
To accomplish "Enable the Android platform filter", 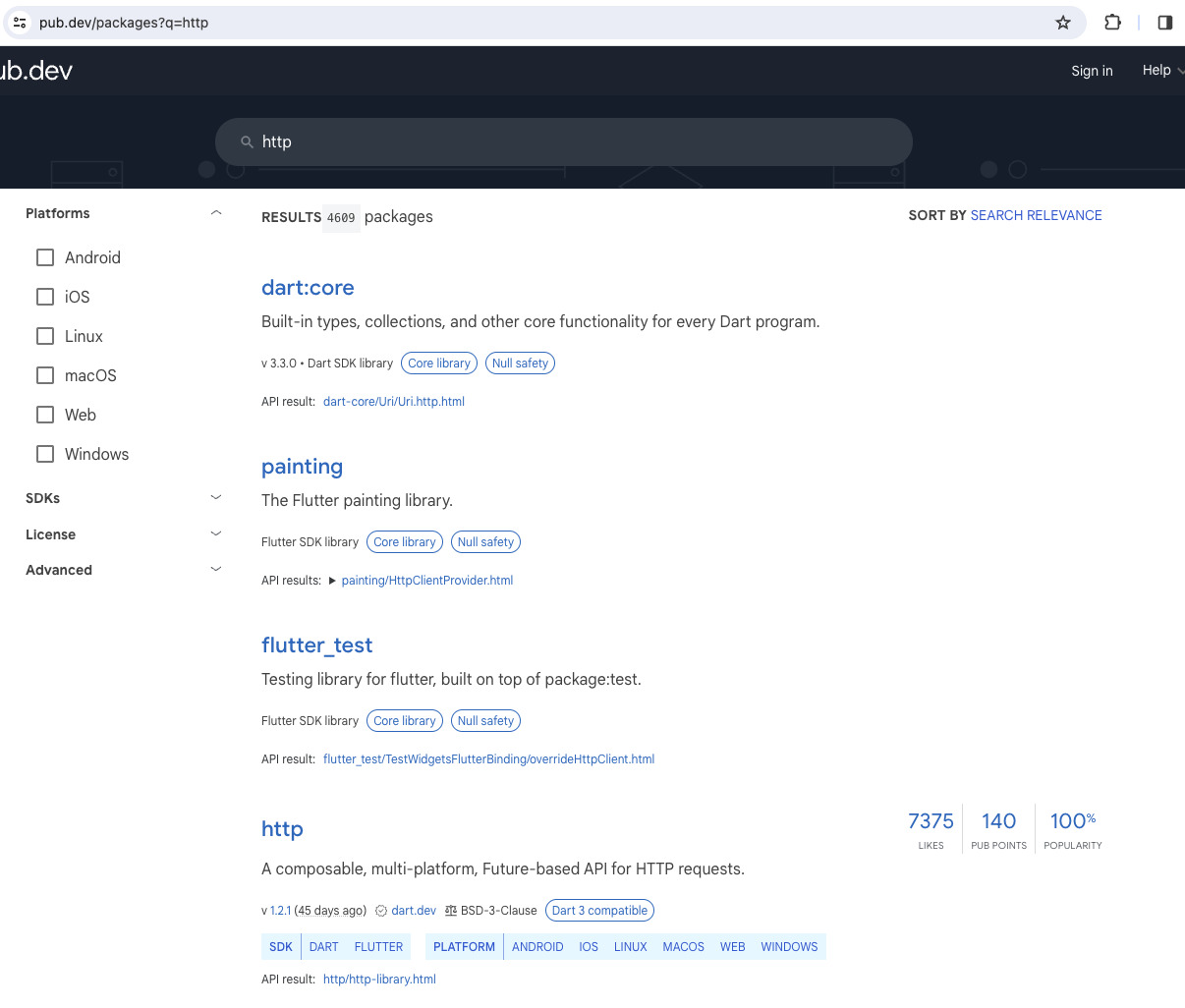I will pos(45,257).
